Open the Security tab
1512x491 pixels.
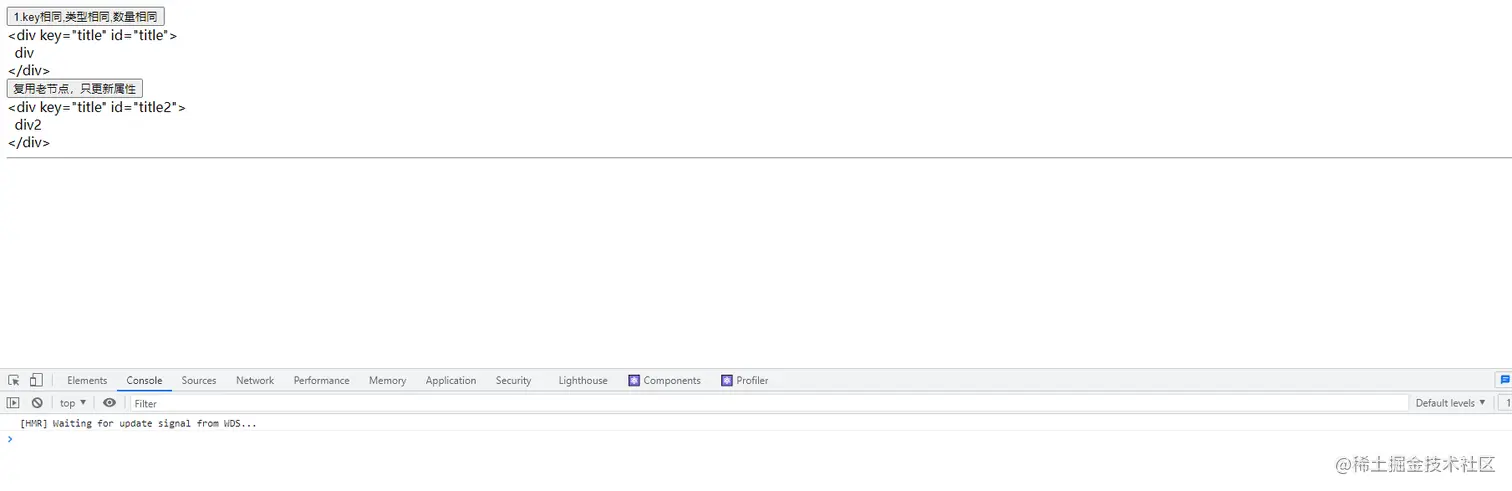tap(513, 380)
